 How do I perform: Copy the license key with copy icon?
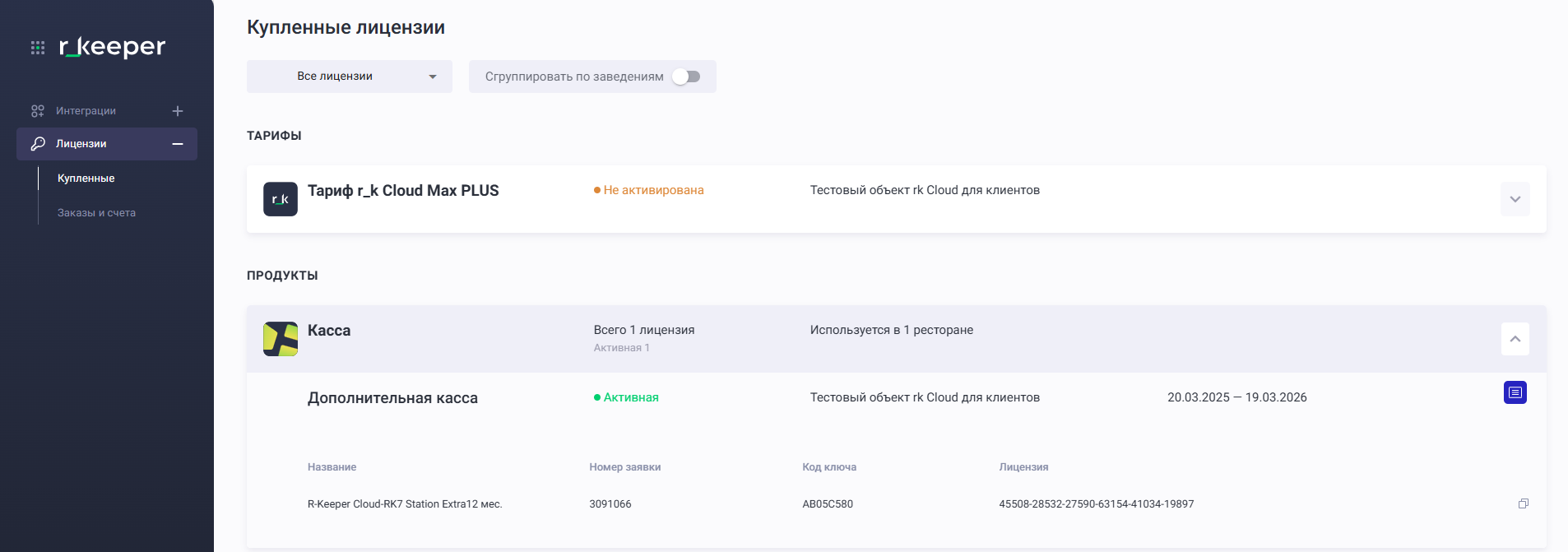click(1523, 503)
